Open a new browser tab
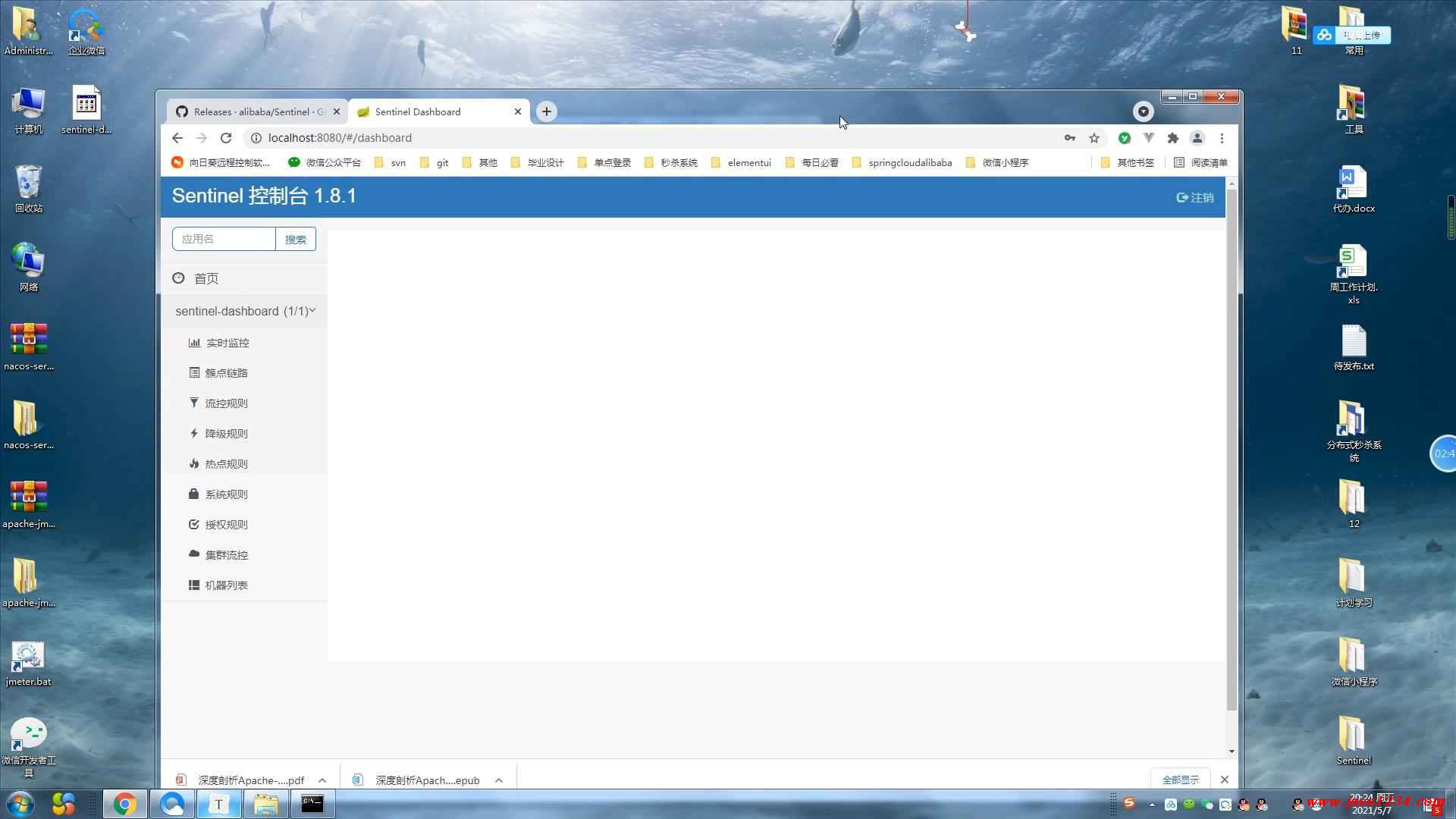The height and width of the screenshot is (819, 1456). pos(546,111)
